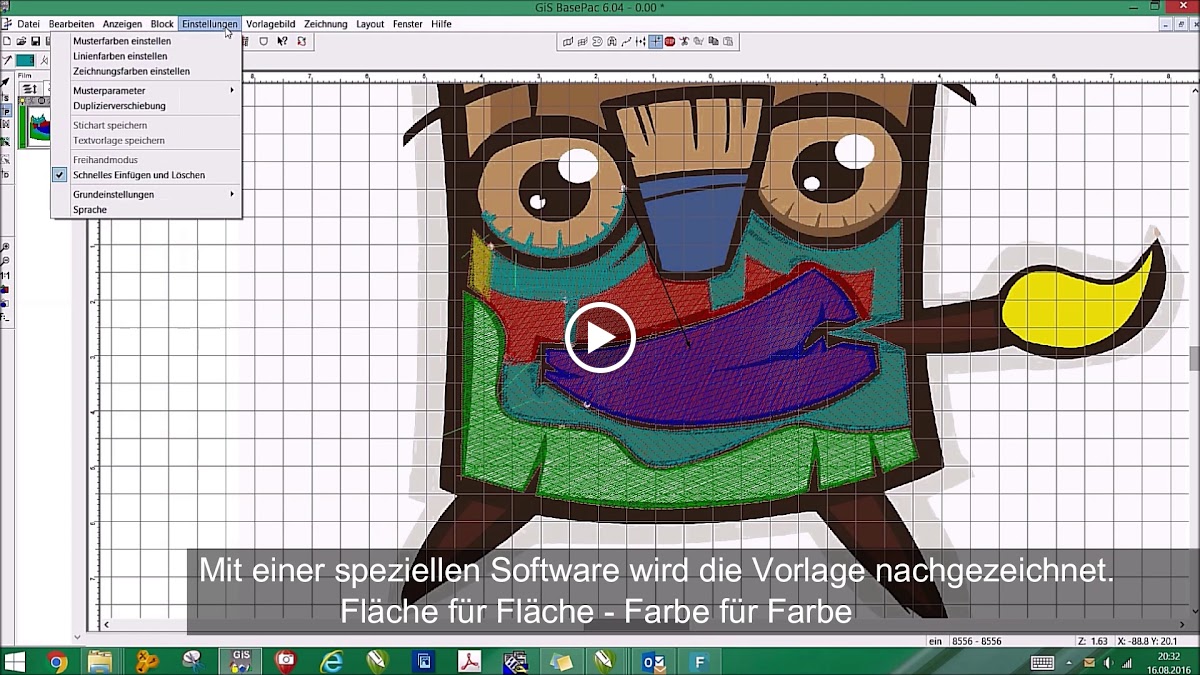Image resolution: width=1200 pixels, height=675 pixels.
Task: Click the zoom in magnifier icon
Action: point(6,246)
